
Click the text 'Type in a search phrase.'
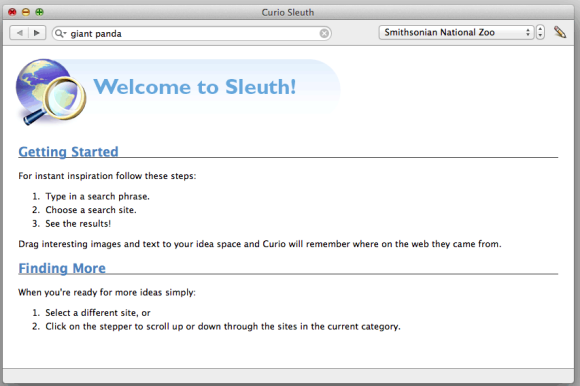[98, 196]
